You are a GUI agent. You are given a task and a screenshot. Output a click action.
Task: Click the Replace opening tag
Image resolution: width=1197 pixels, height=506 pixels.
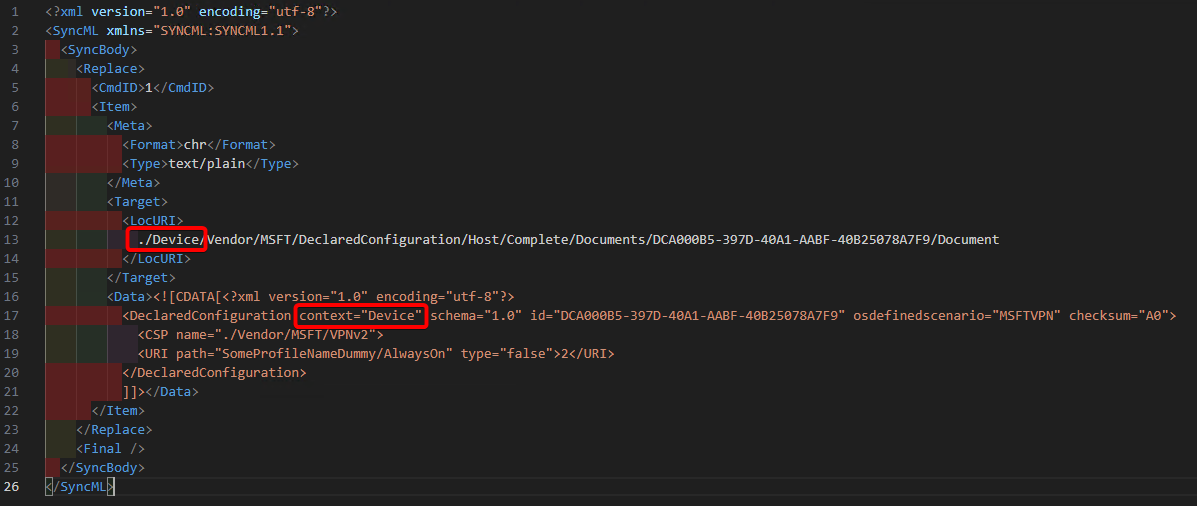(x=111, y=69)
